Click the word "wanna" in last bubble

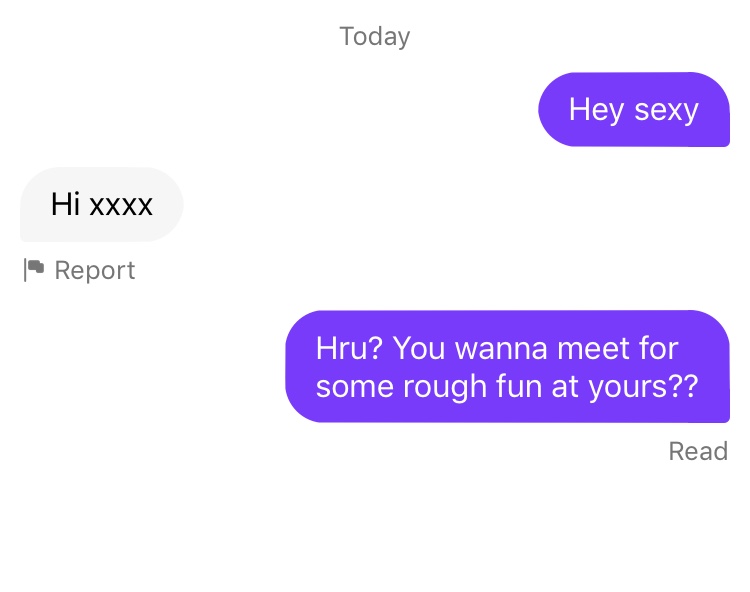pos(501,350)
